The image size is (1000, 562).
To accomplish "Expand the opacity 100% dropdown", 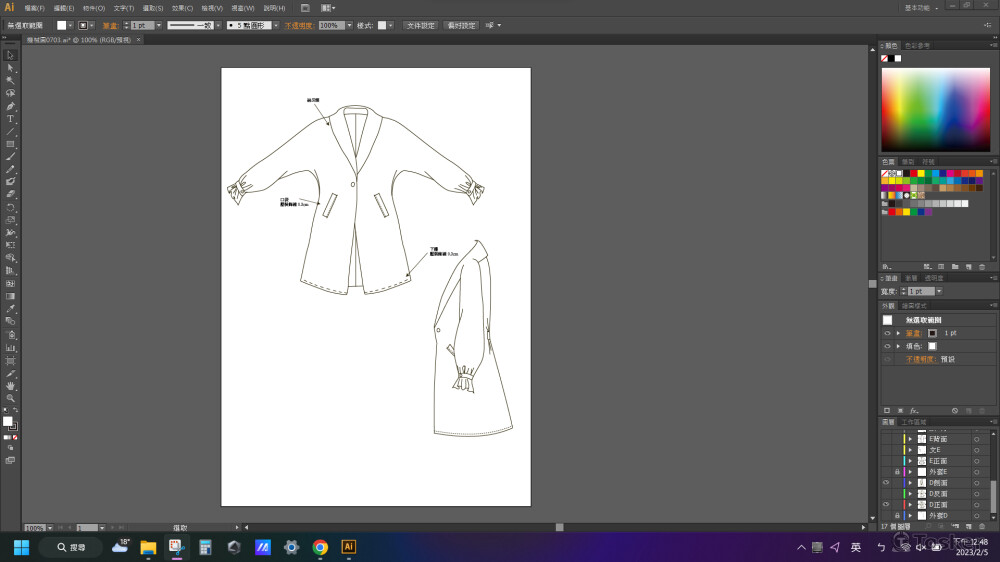I will (349, 25).
